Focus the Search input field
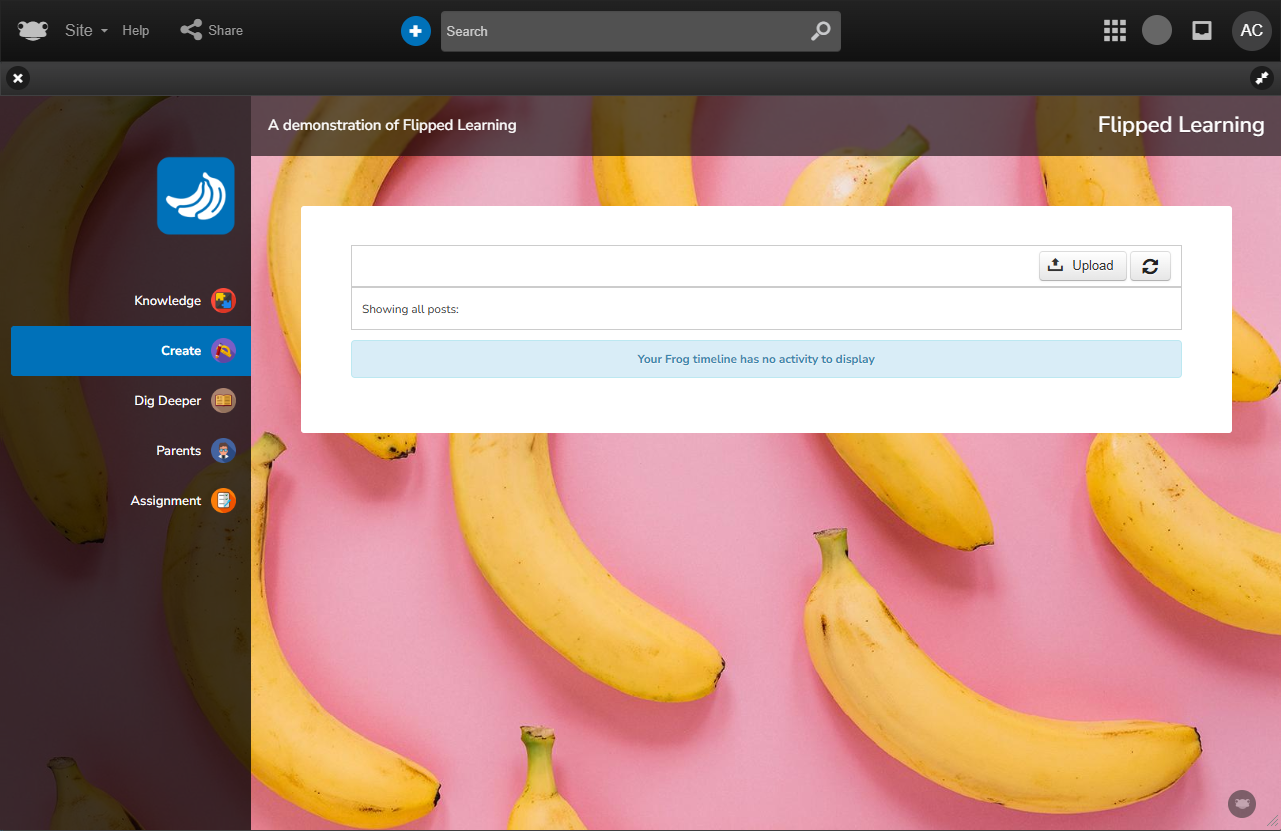 coord(620,31)
